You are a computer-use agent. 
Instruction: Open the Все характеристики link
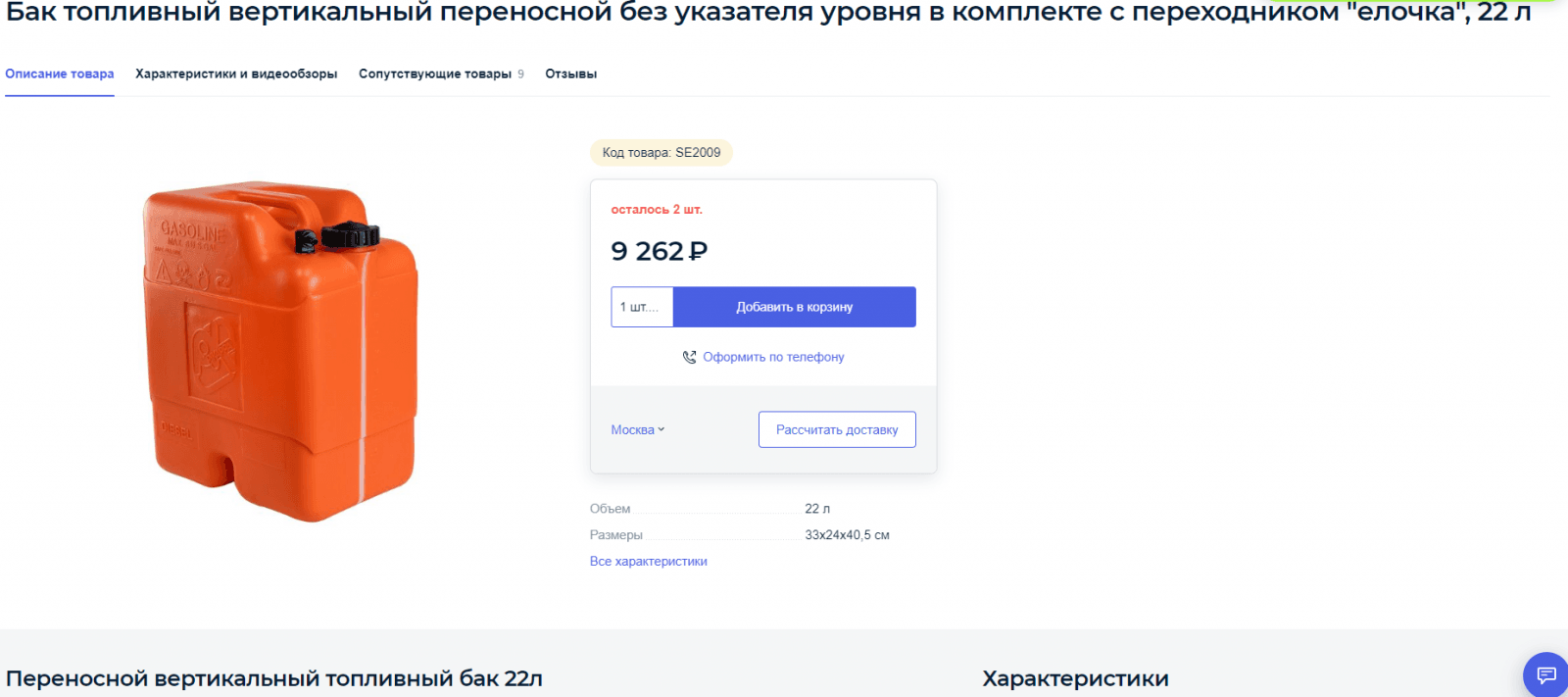click(649, 561)
